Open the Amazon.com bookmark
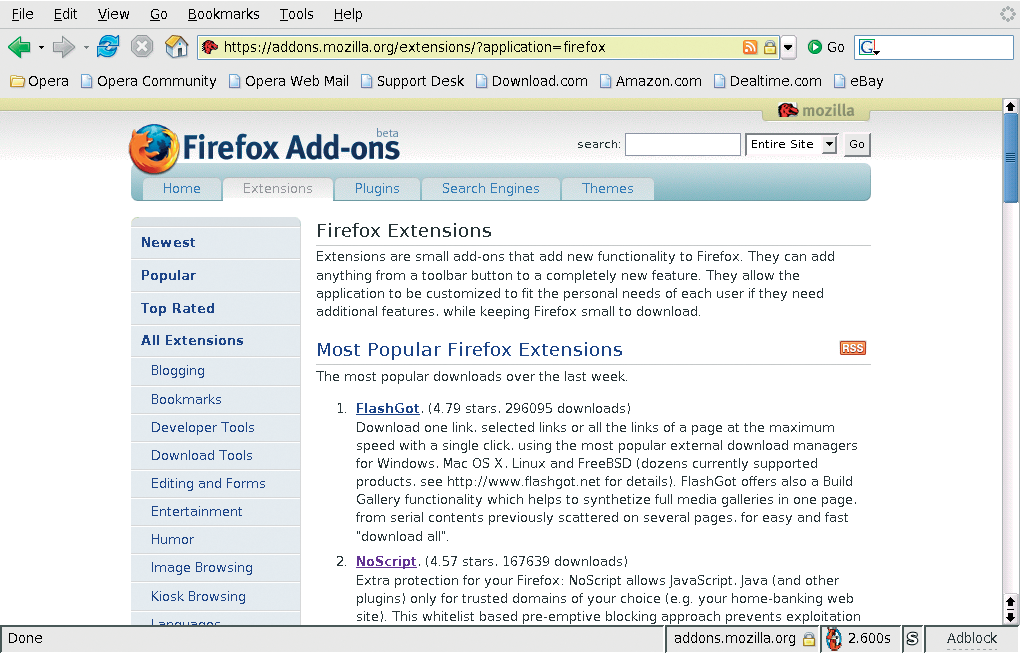The width and height of the screenshot is (1020, 654). [651, 81]
